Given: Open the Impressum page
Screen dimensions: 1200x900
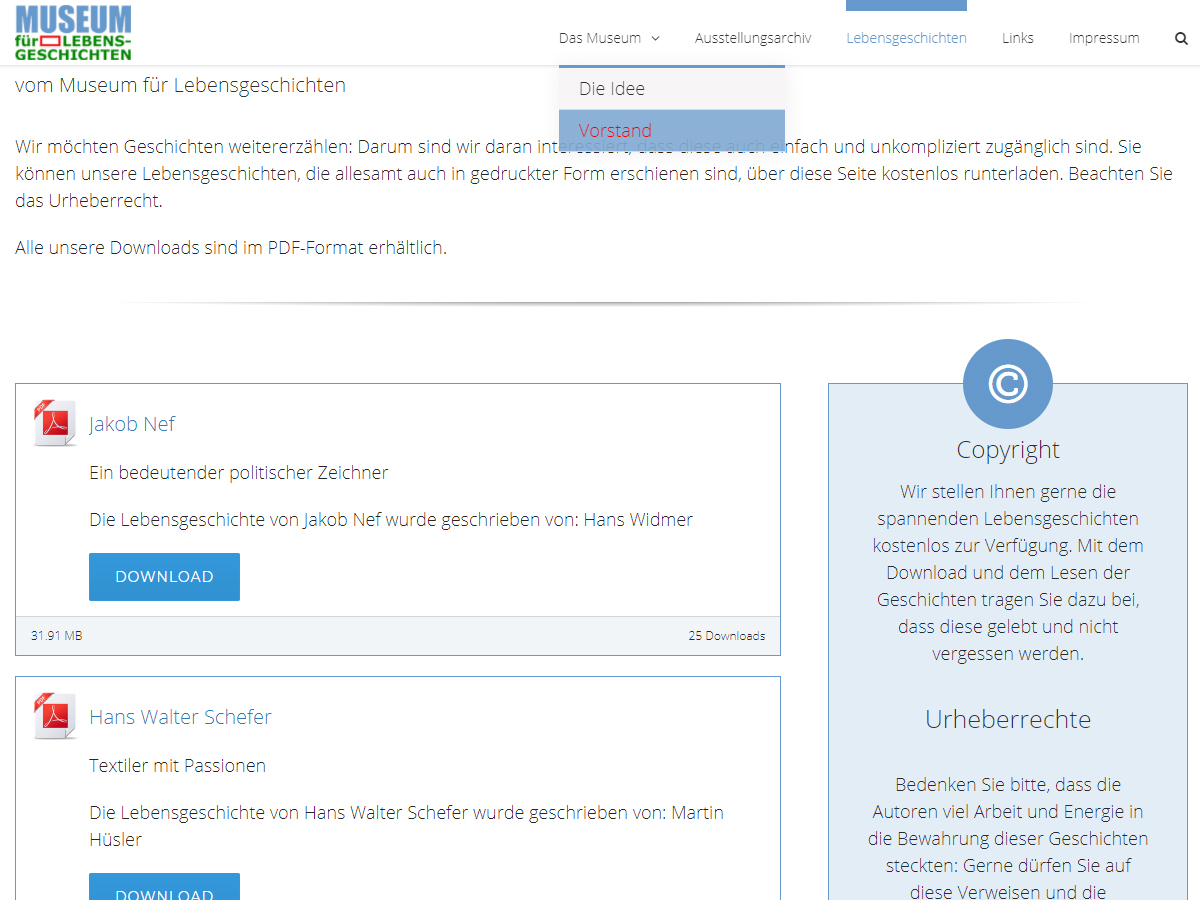Looking at the screenshot, I should point(1104,38).
